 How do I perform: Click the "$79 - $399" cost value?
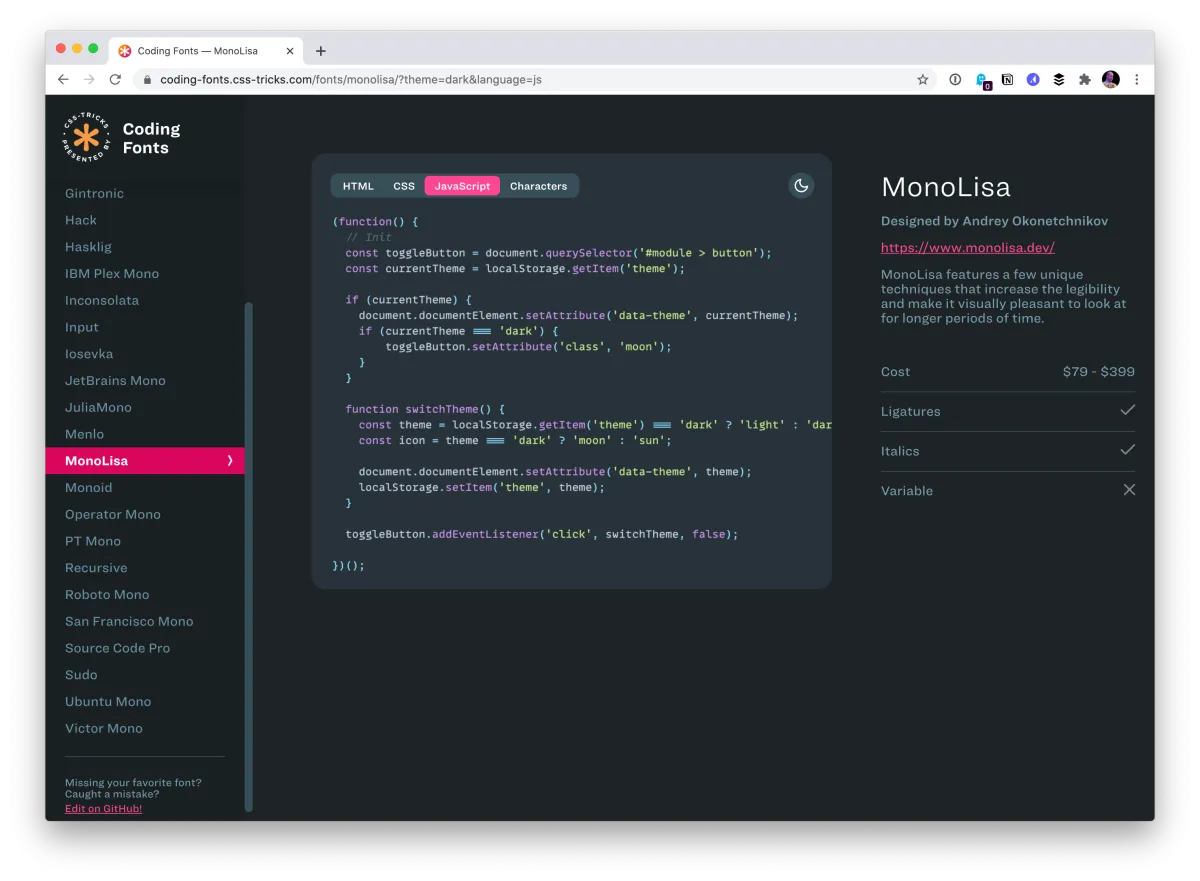(1099, 372)
